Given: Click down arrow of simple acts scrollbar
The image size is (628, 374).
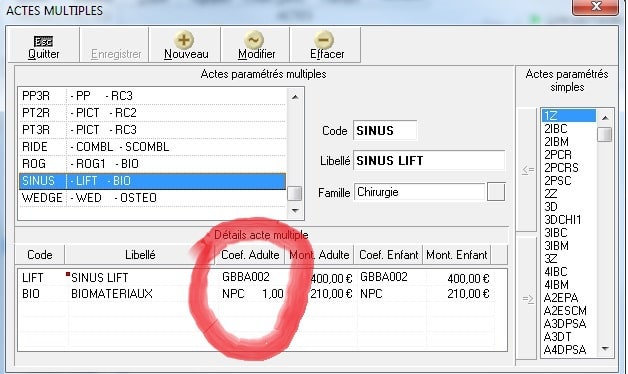Looking at the screenshot, I should point(605,349).
